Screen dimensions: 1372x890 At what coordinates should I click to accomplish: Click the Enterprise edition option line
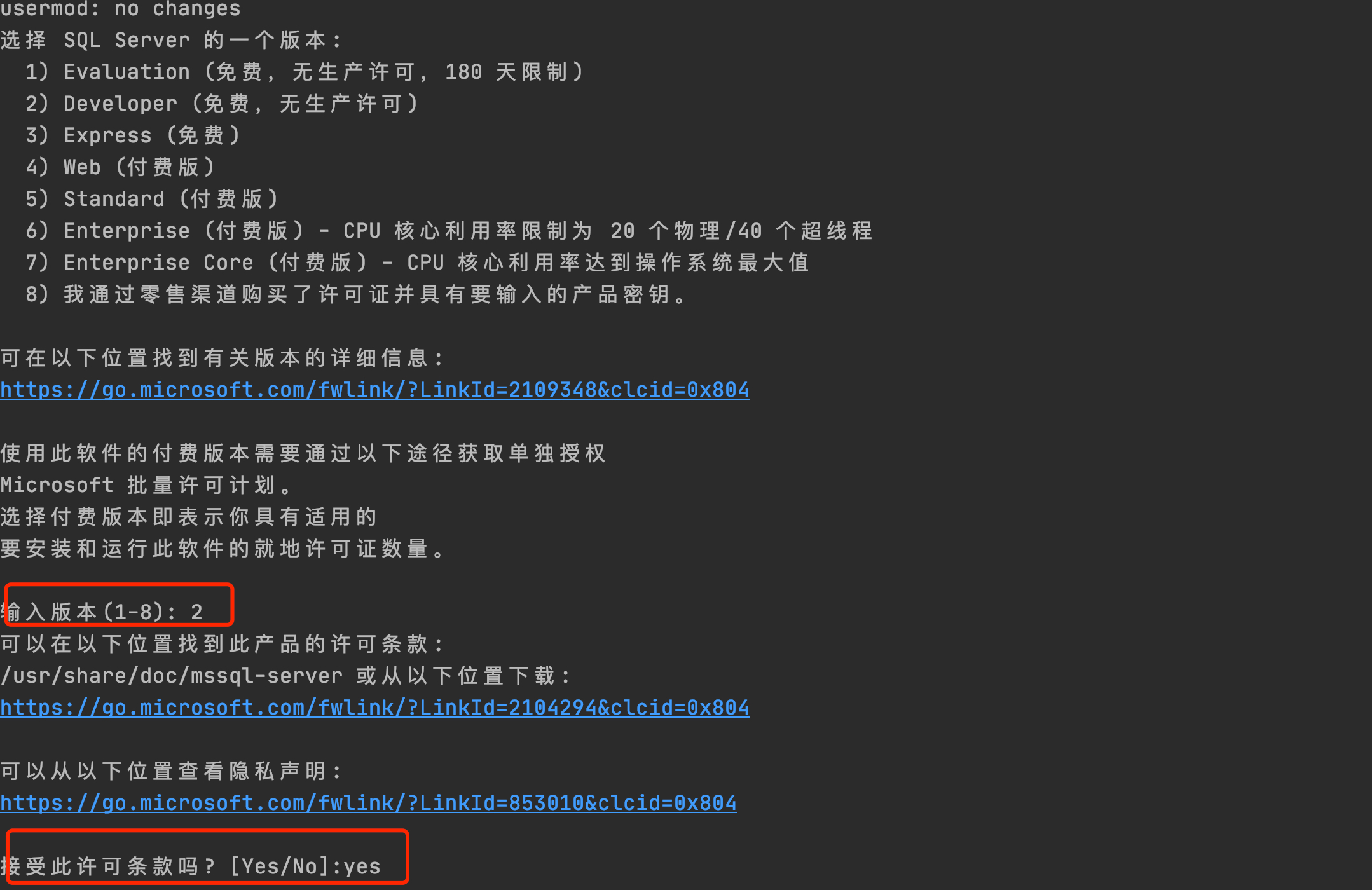point(449,231)
